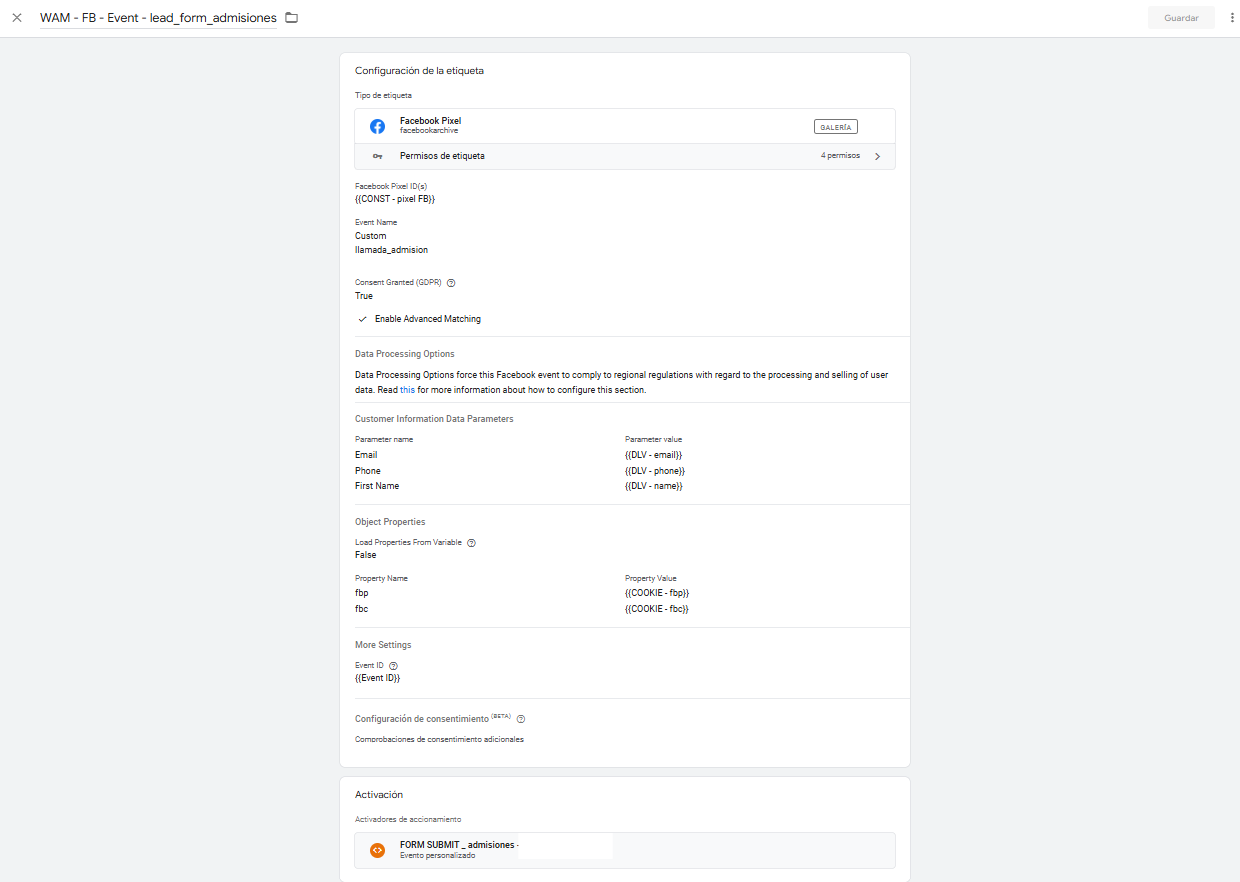Image resolution: width=1240 pixels, height=882 pixels.
Task: Open help for Load Properties From Variable
Action: tap(471, 543)
